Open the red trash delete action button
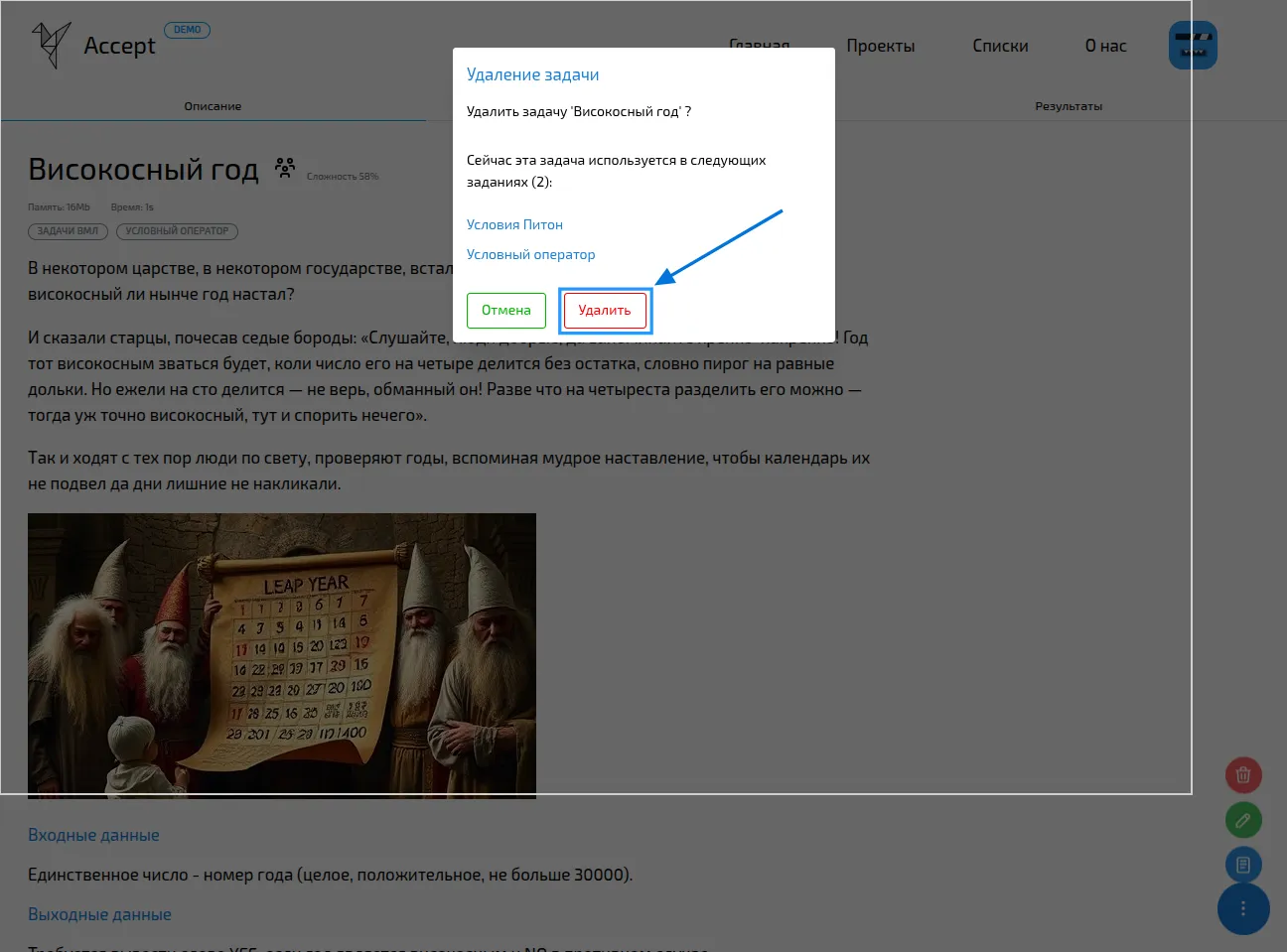This screenshot has height=952, width=1287. pyautogui.click(x=1243, y=775)
